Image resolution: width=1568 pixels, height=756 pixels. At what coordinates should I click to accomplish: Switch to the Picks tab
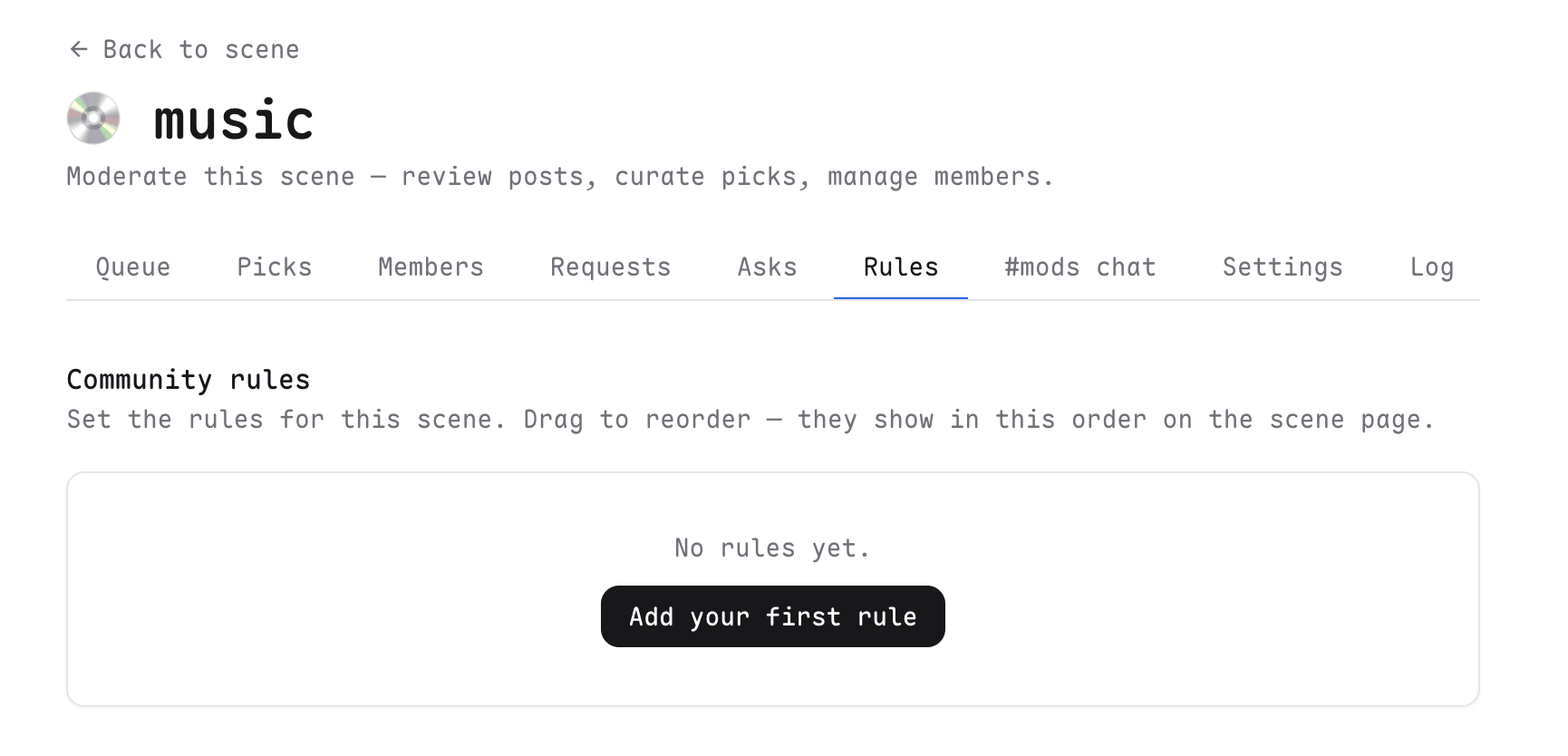(x=275, y=267)
